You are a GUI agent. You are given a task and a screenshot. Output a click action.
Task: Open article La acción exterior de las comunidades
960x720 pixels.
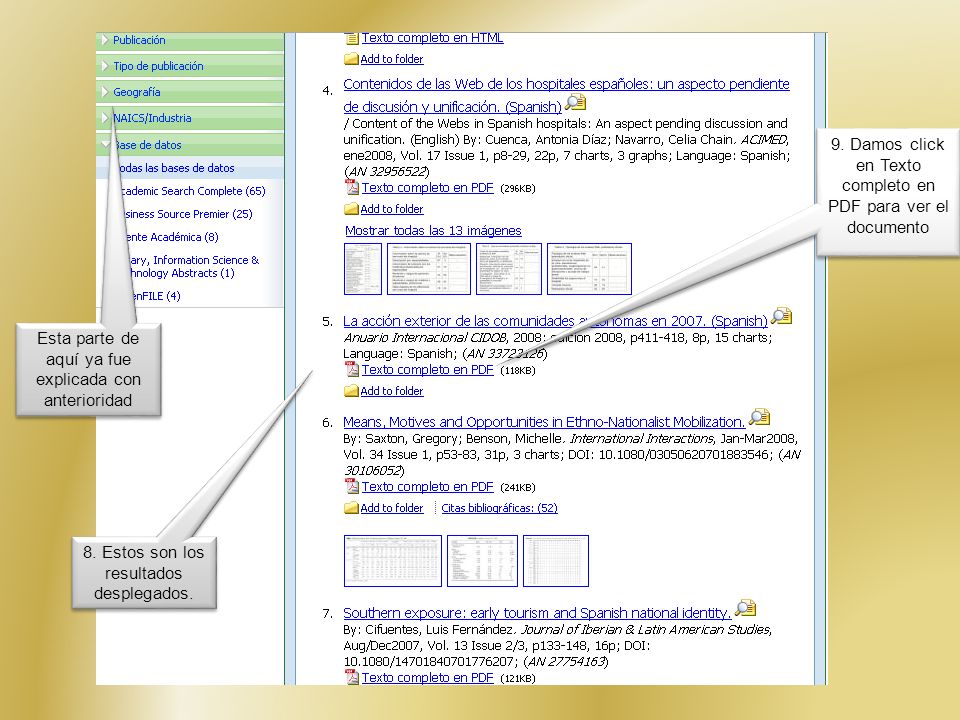click(555, 321)
